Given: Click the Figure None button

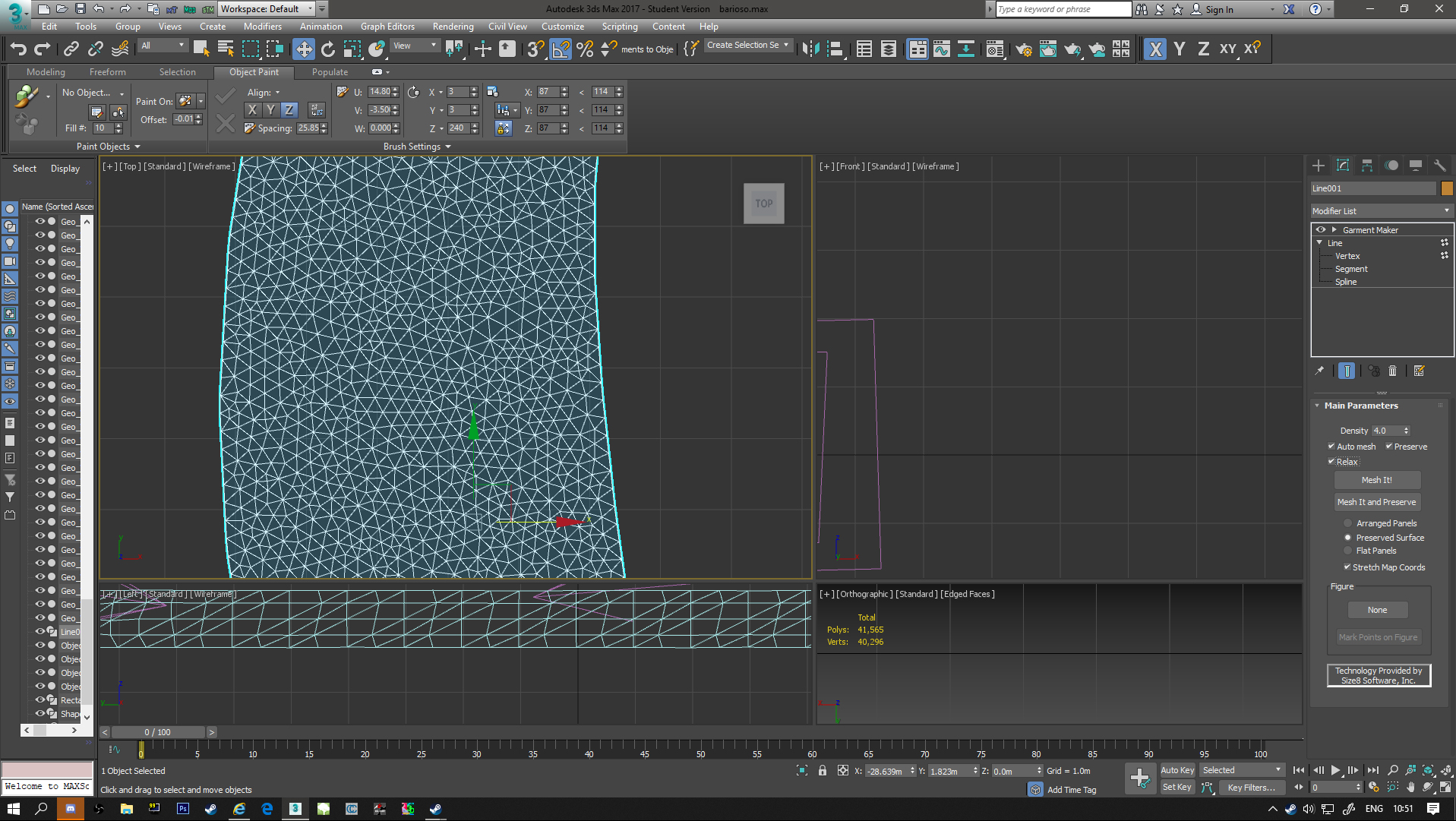Looking at the screenshot, I should (1378, 610).
